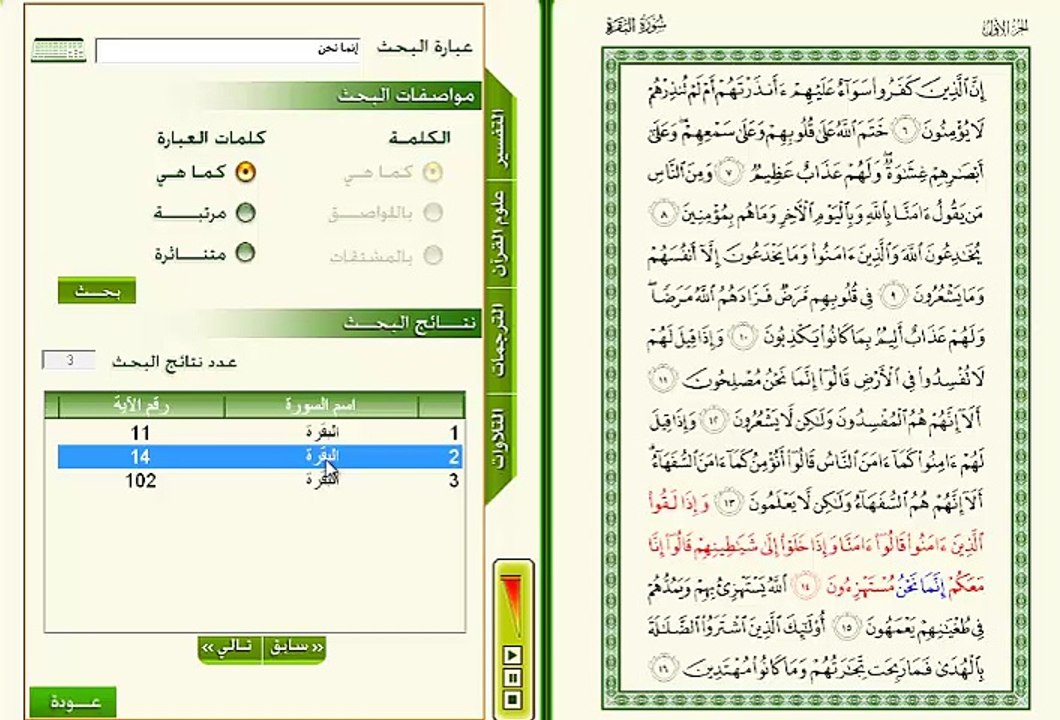Click ayah marker 12 on the page

713,421
